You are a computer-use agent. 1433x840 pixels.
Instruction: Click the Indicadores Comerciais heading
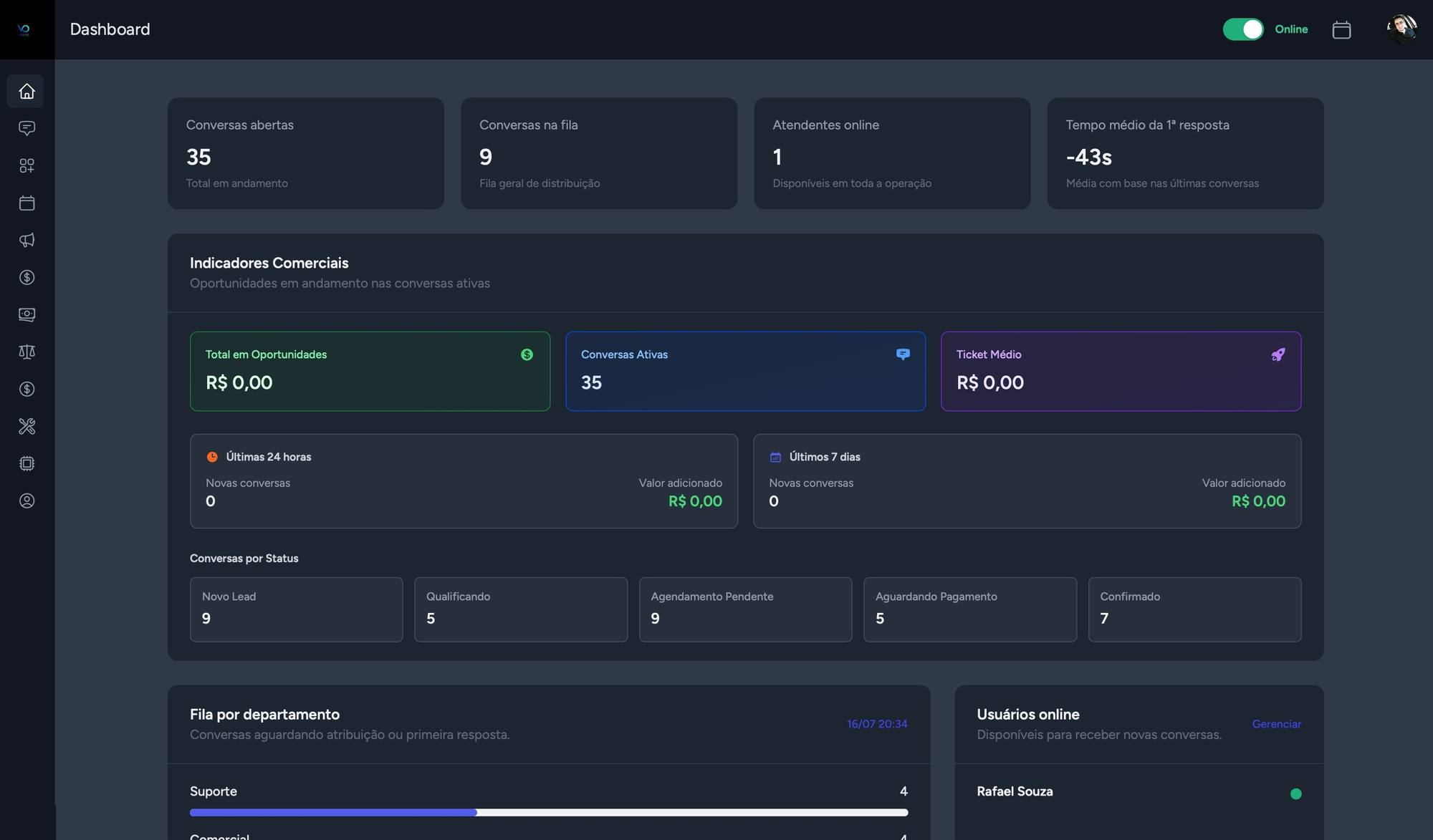[x=269, y=263]
